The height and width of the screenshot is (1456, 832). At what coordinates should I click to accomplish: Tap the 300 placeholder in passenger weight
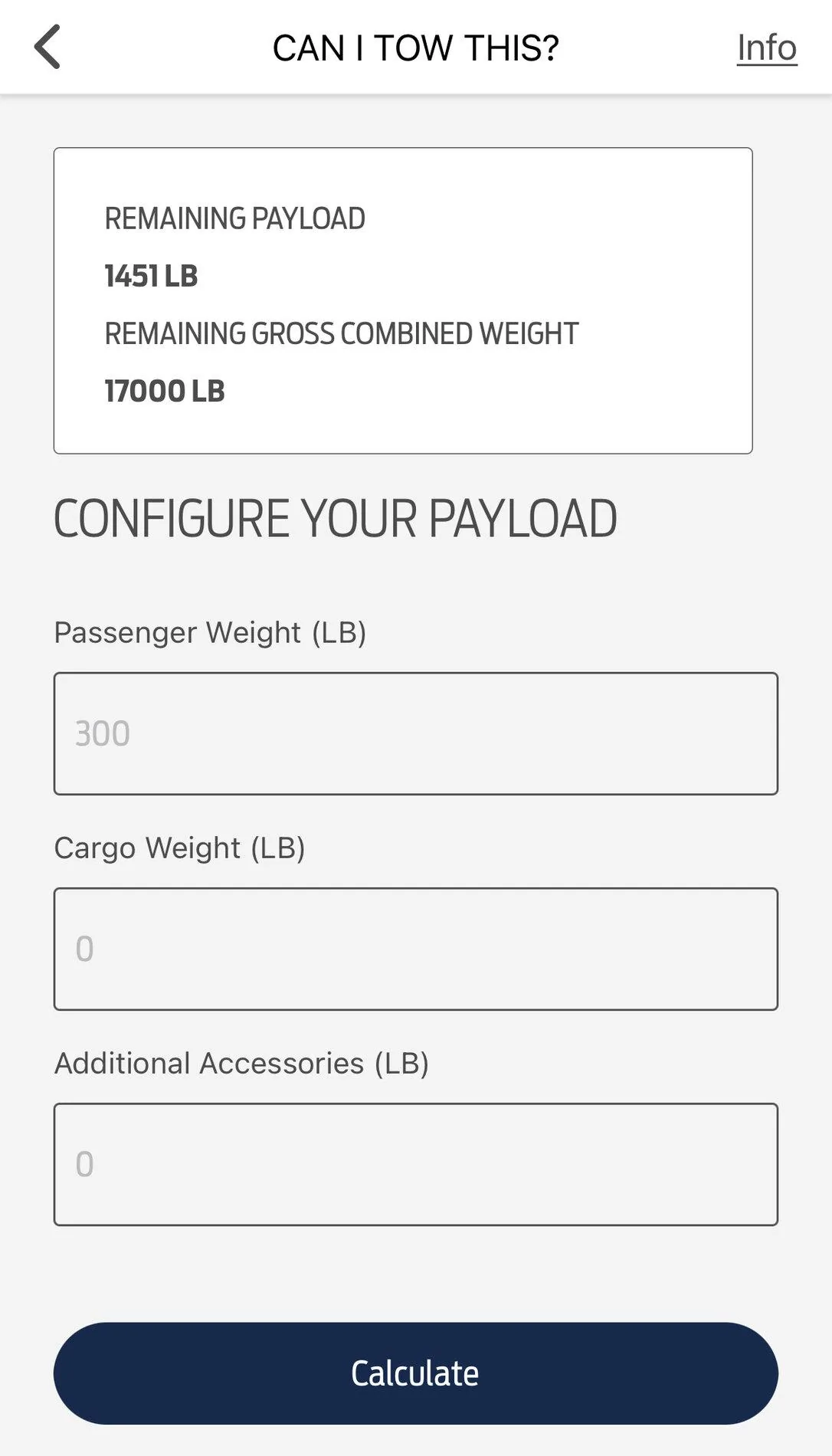100,733
